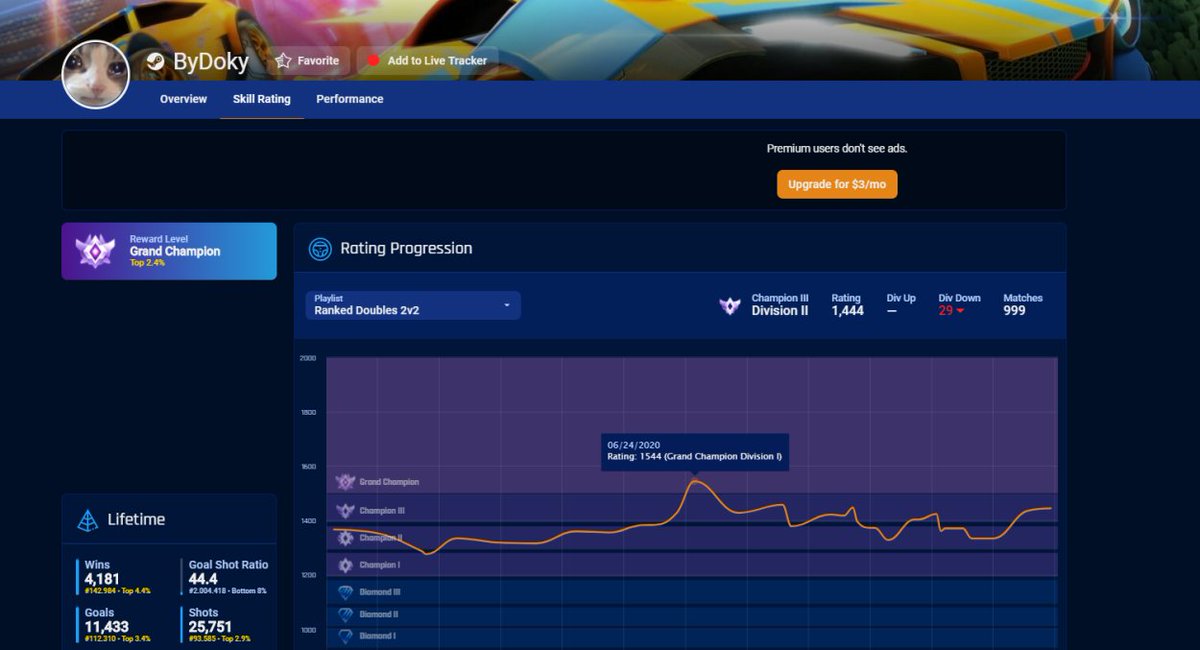Click the ByDoky username heading

point(211,61)
